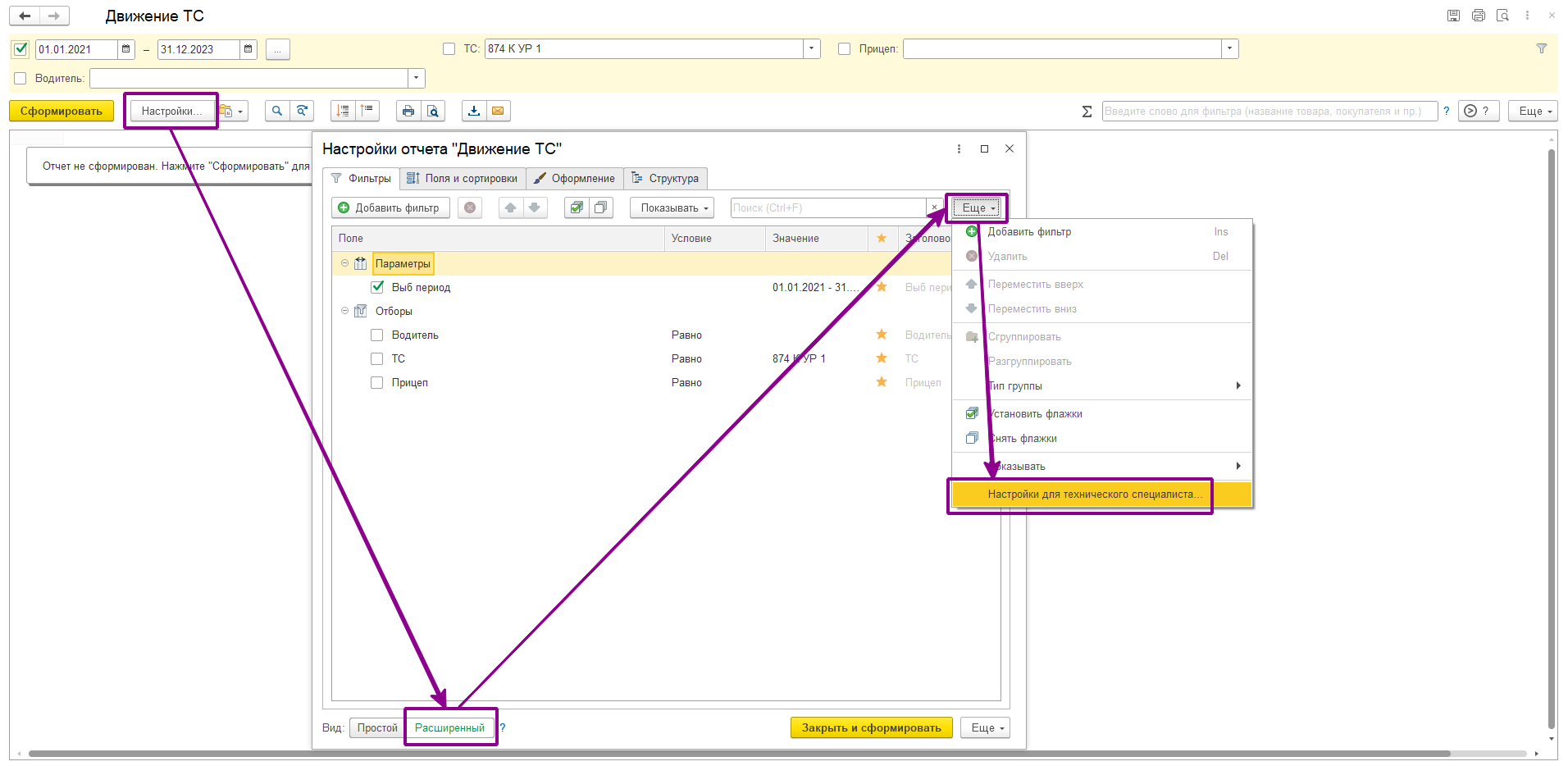The width and height of the screenshot is (1568, 766).
Task: Open the ТС field dropdown arrow
Action: 811,49
